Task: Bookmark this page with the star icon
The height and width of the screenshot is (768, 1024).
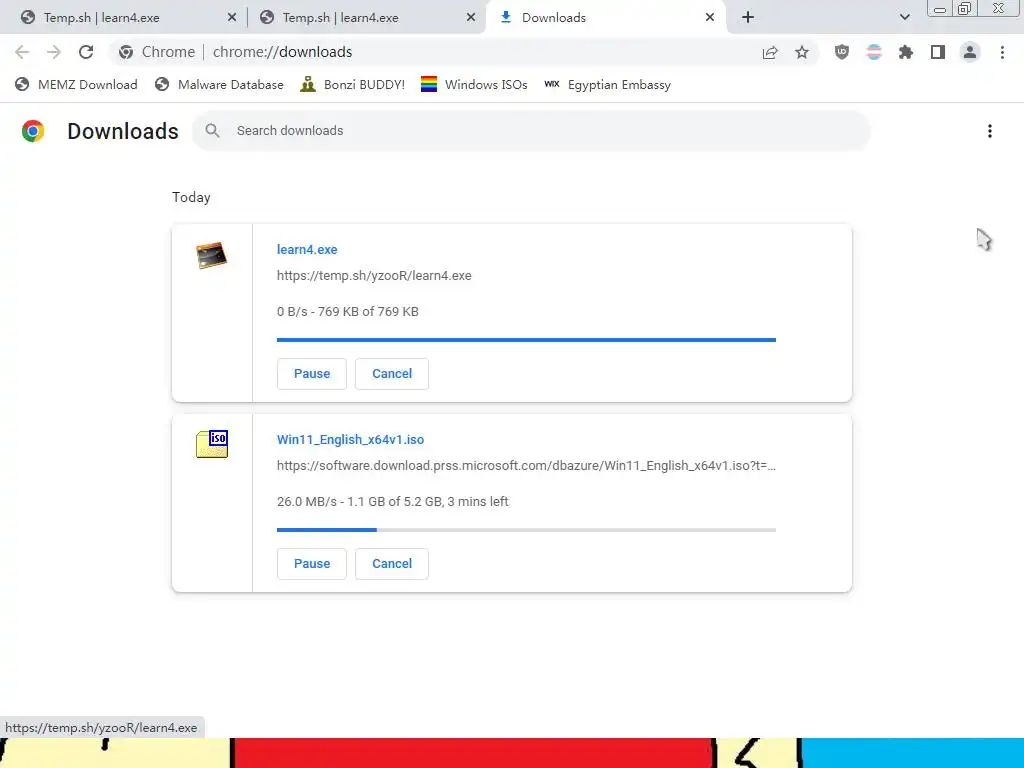Action: (x=802, y=52)
